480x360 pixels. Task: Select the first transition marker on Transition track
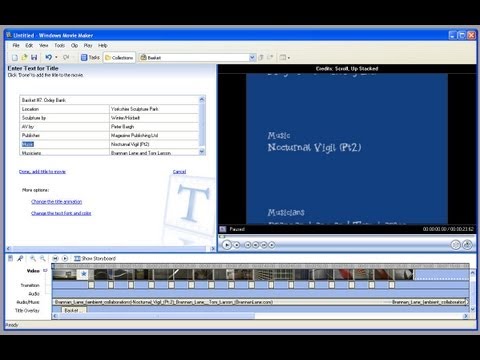(x=91, y=285)
